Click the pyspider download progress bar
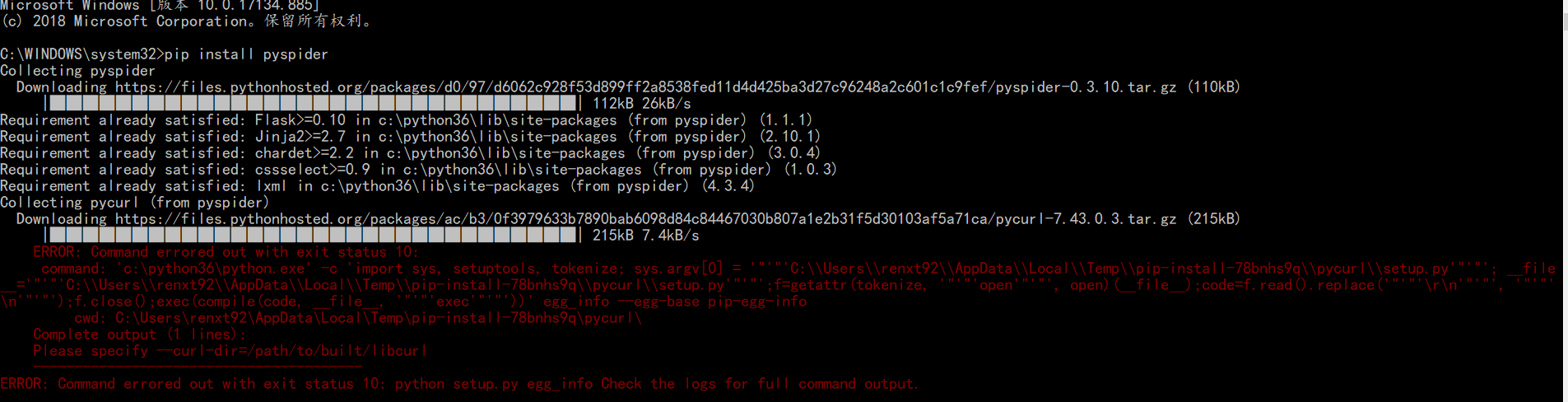 (314, 104)
